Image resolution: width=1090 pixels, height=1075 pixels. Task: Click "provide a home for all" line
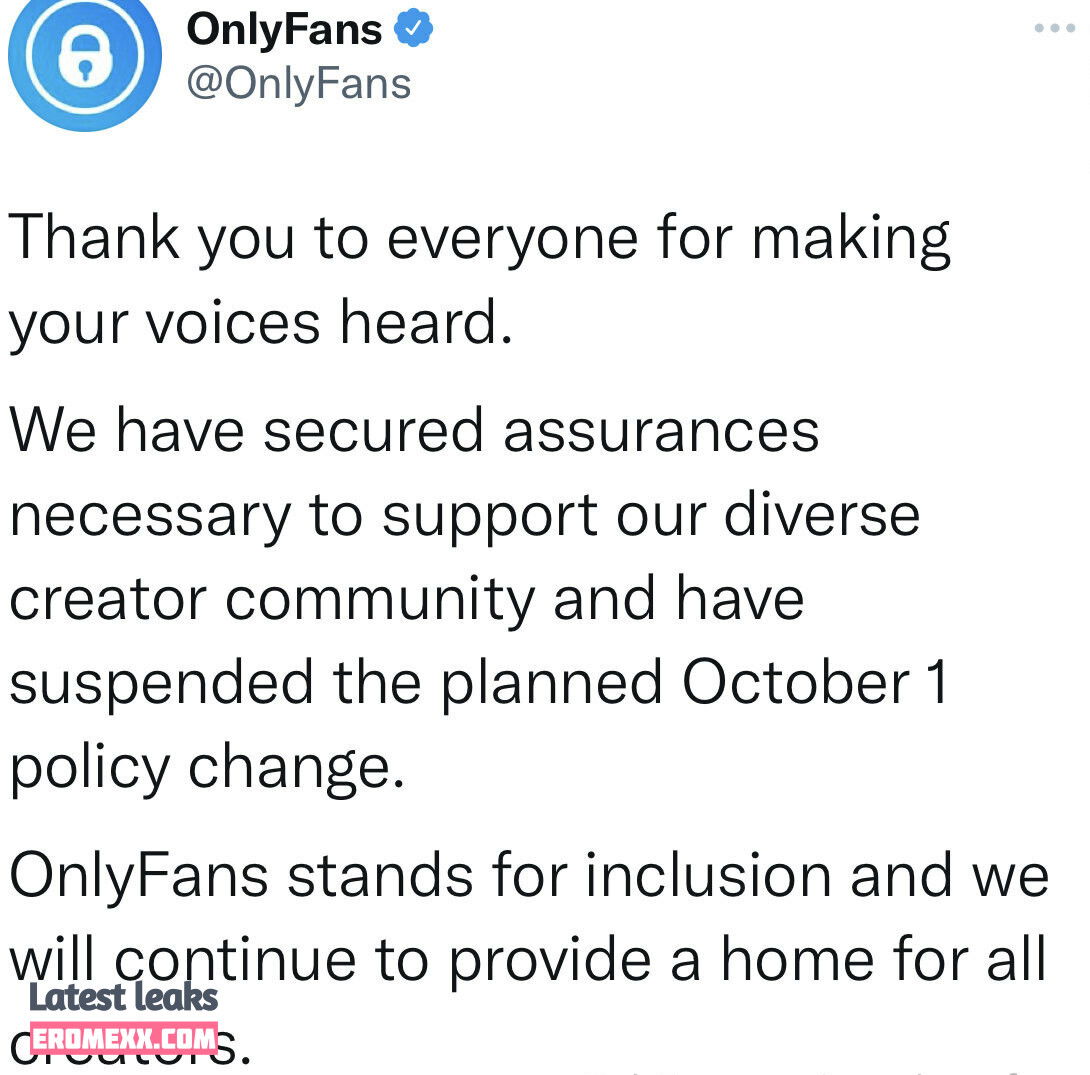(x=747, y=960)
